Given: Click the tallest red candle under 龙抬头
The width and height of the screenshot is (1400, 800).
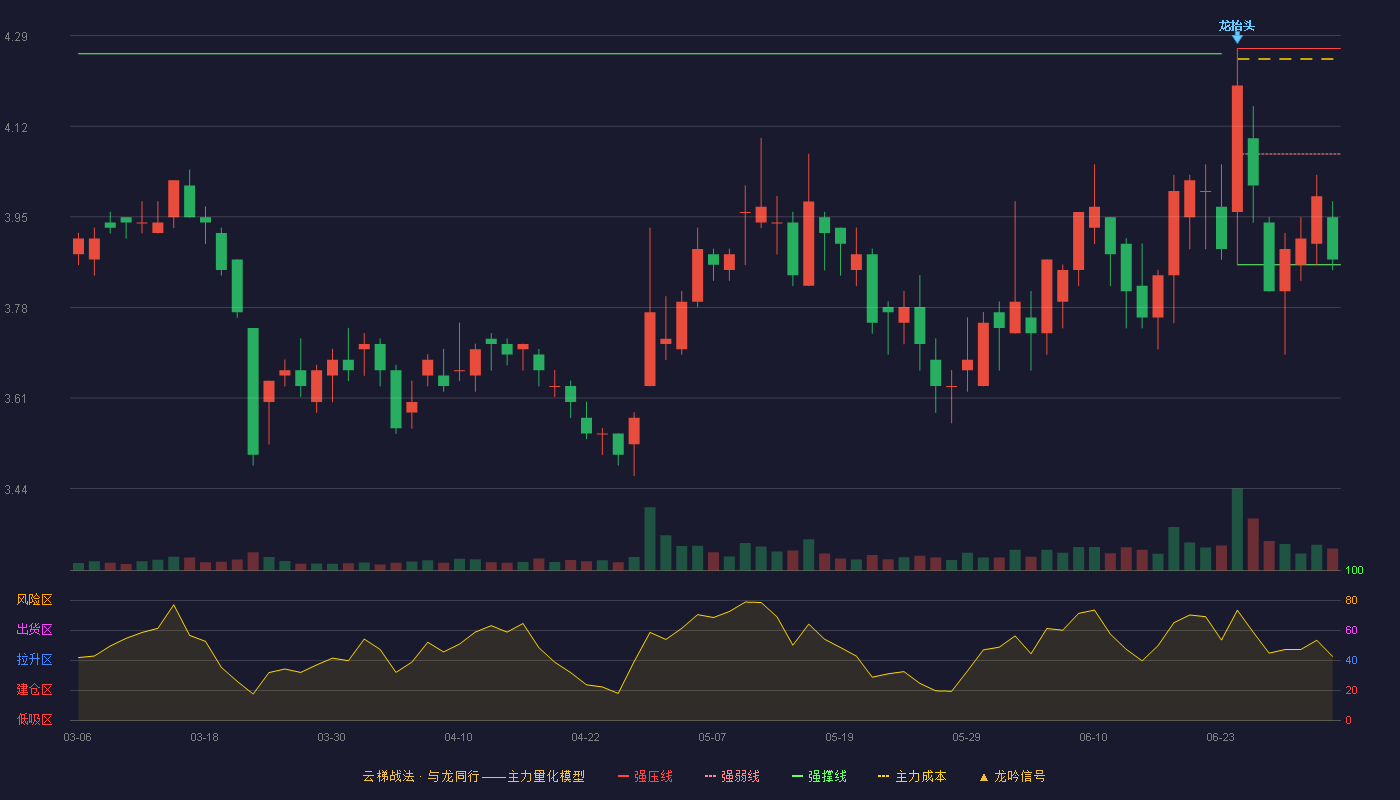Looking at the screenshot, I should pyautogui.click(x=1237, y=149).
